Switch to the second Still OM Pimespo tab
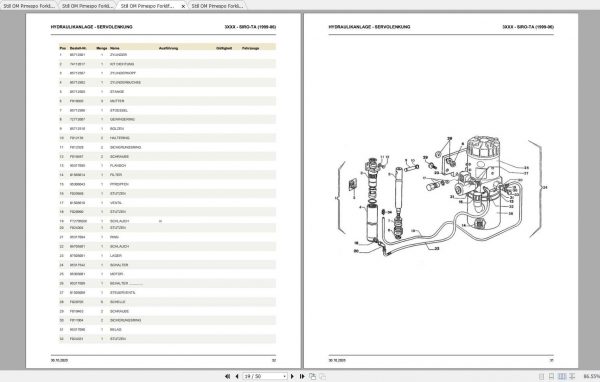The image size is (600, 382). (87, 6)
